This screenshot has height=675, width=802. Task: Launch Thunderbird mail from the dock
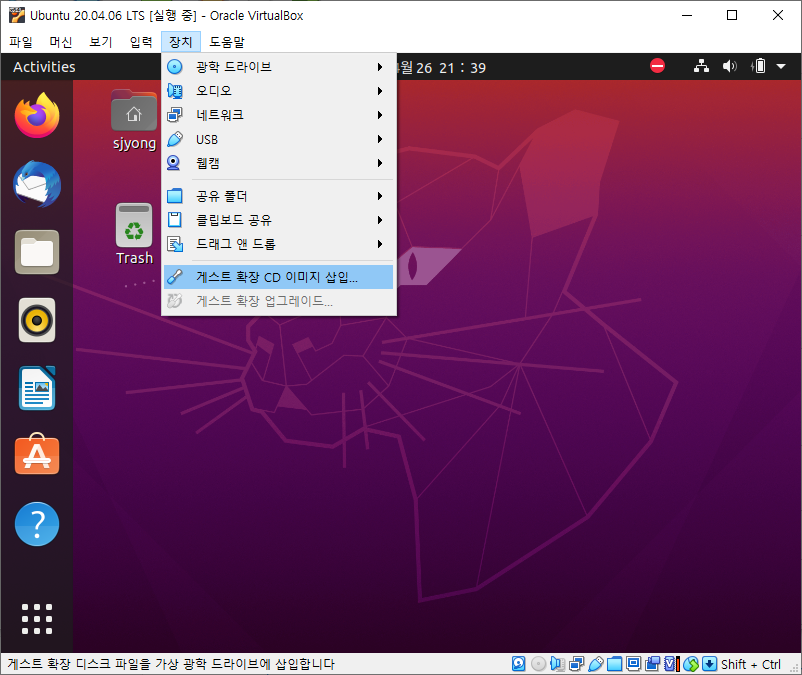point(37,184)
